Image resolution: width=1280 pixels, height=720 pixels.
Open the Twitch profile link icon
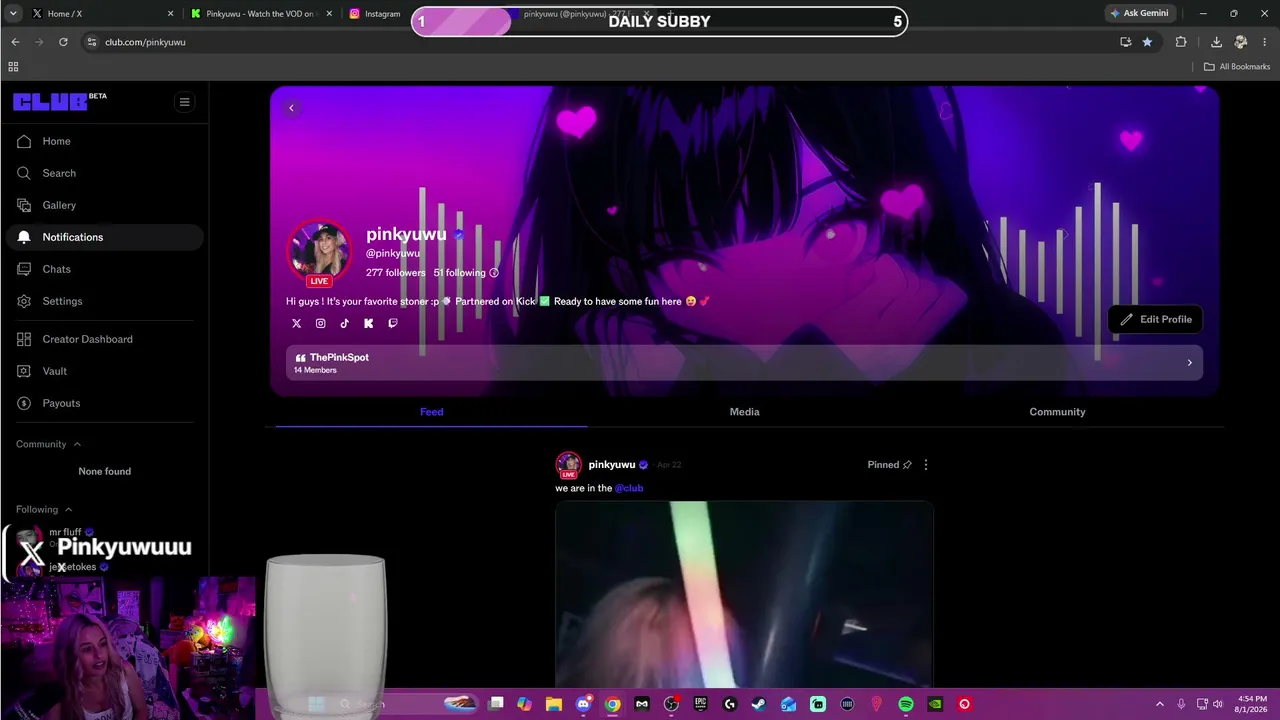tap(392, 323)
